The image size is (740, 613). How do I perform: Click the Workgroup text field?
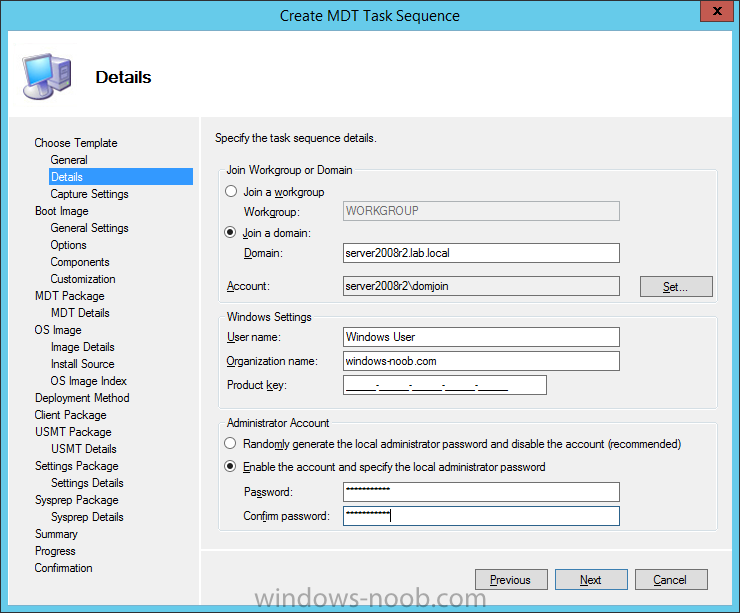point(481,211)
